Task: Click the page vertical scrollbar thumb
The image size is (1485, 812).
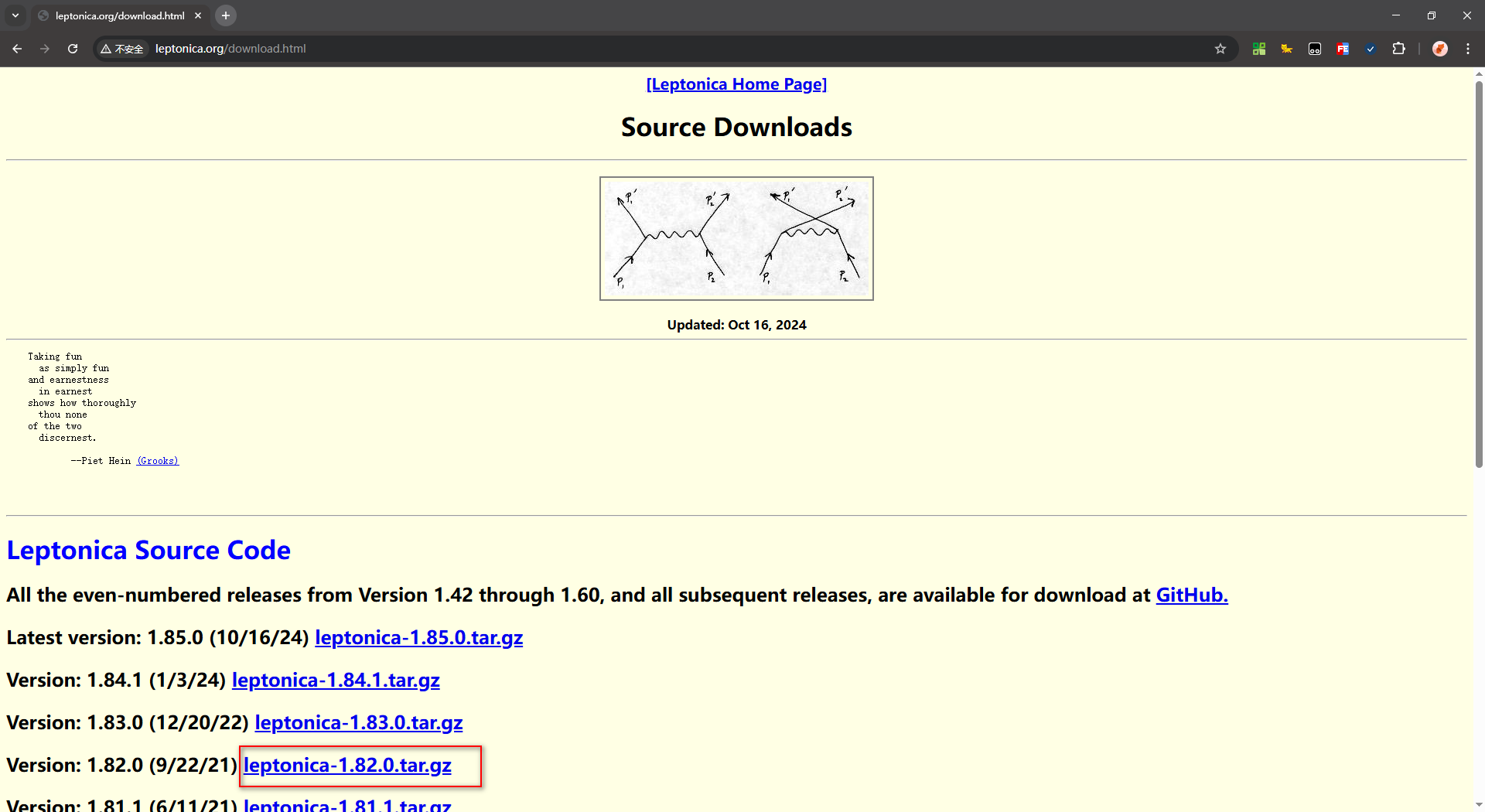Action: (x=1479, y=275)
